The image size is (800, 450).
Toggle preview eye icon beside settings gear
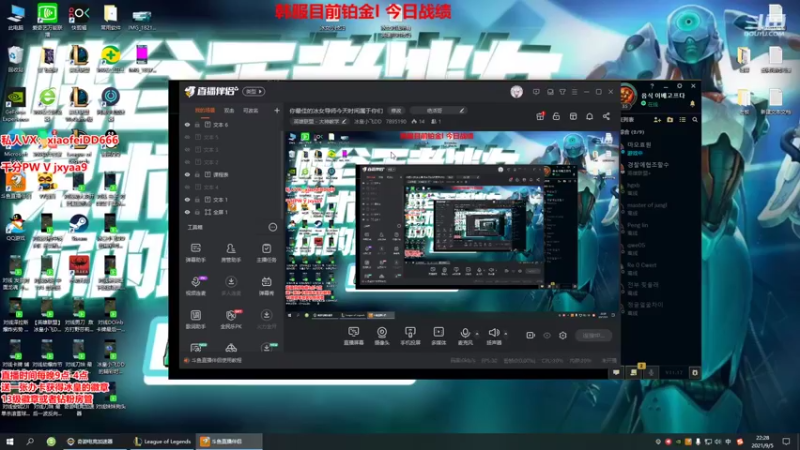547,335
